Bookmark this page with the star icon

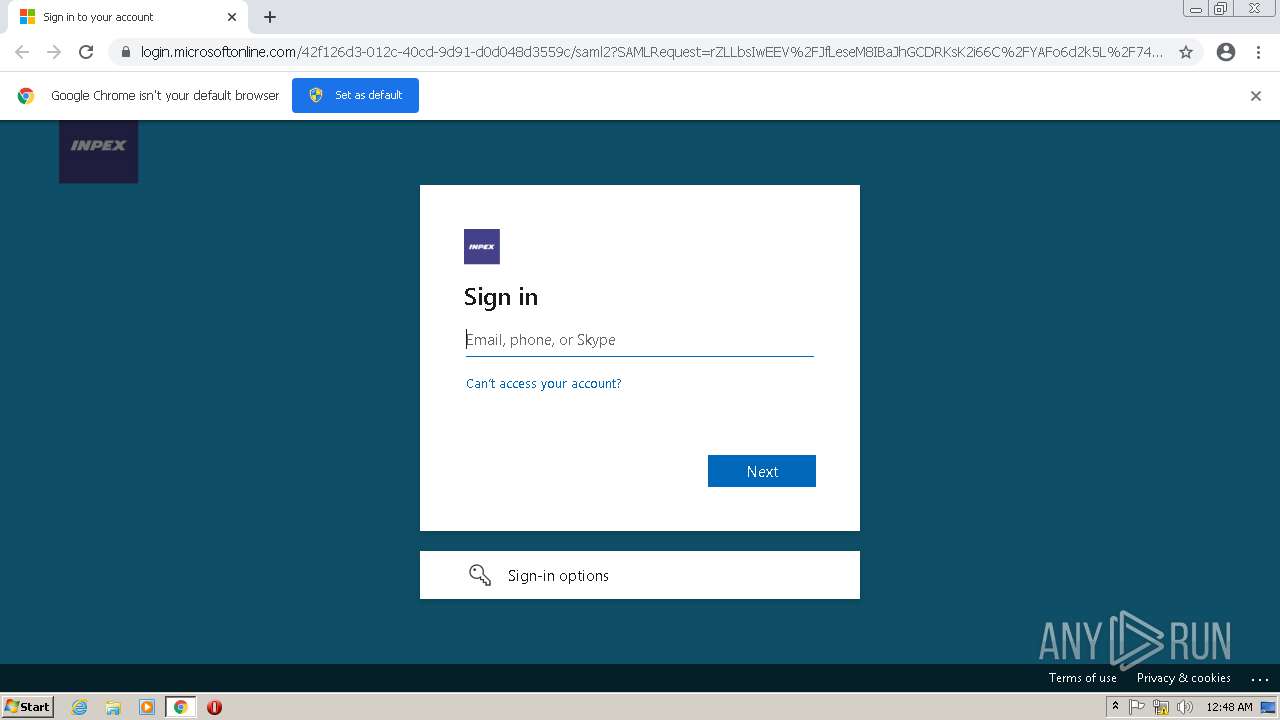(x=1186, y=52)
